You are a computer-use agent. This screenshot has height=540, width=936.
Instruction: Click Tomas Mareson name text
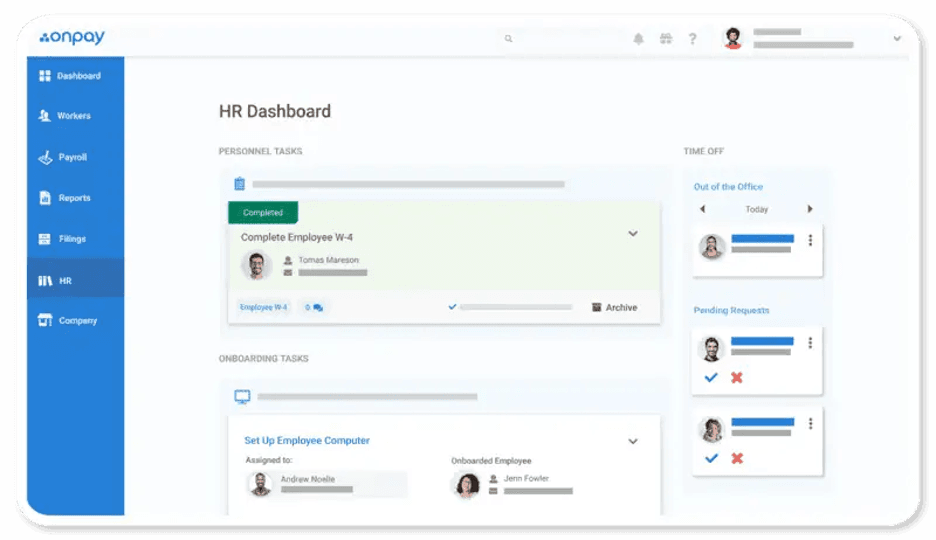[x=328, y=260]
